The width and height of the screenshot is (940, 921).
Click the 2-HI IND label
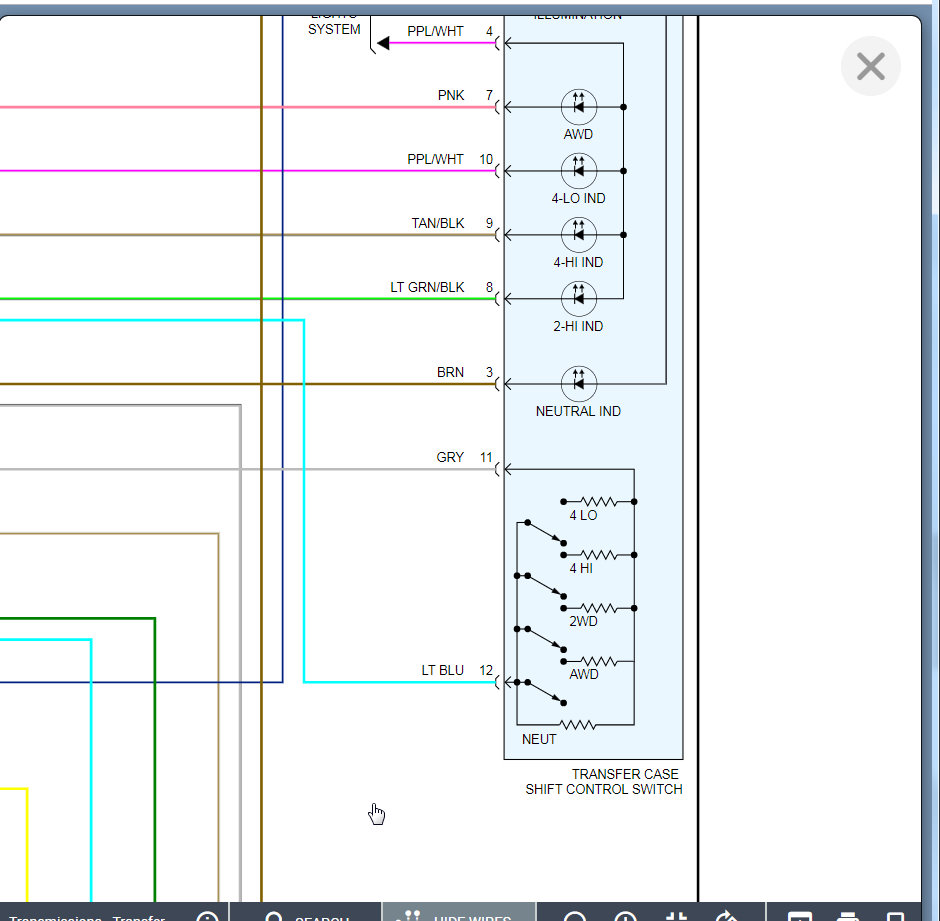(x=579, y=326)
